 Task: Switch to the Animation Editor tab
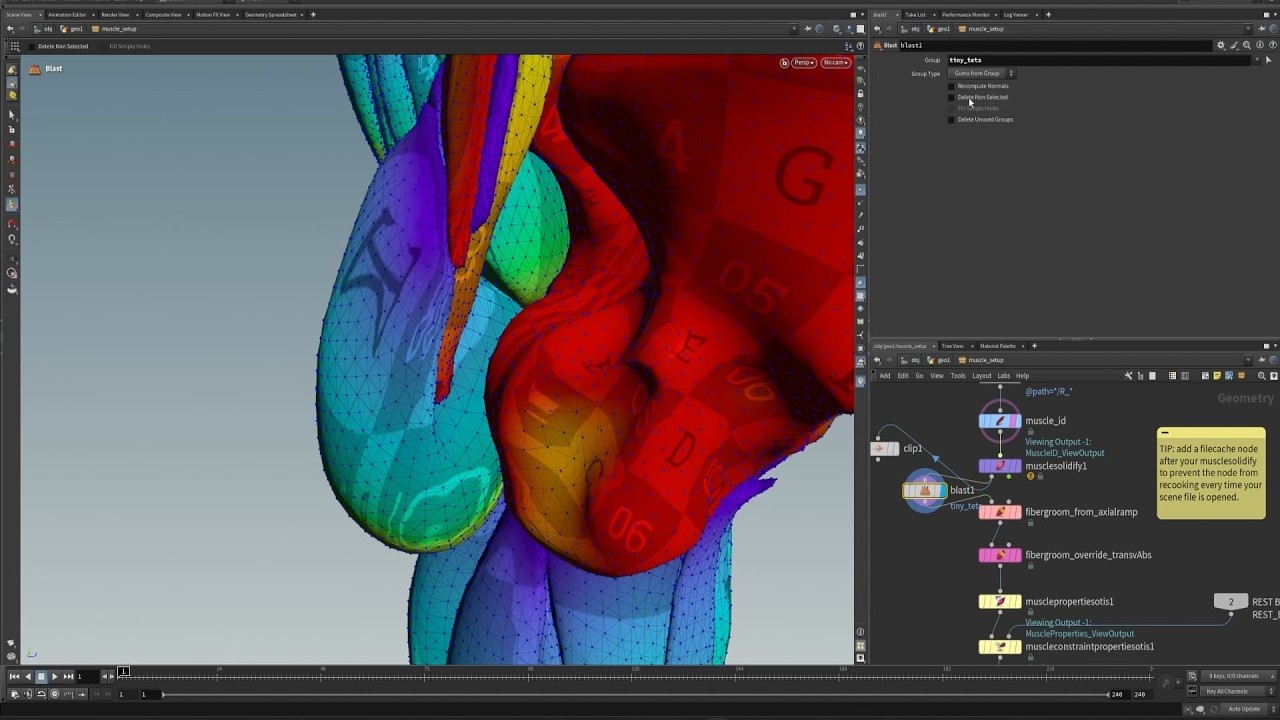(67, 15)
